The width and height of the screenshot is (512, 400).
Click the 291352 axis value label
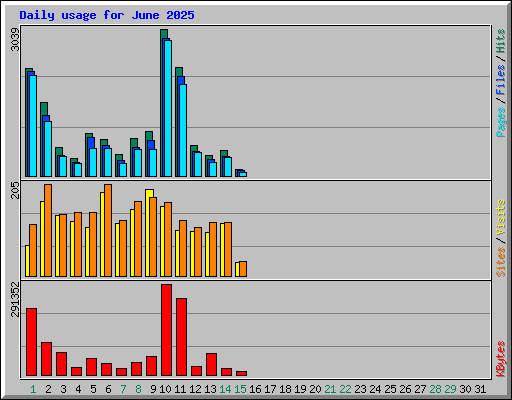[15, 299]
